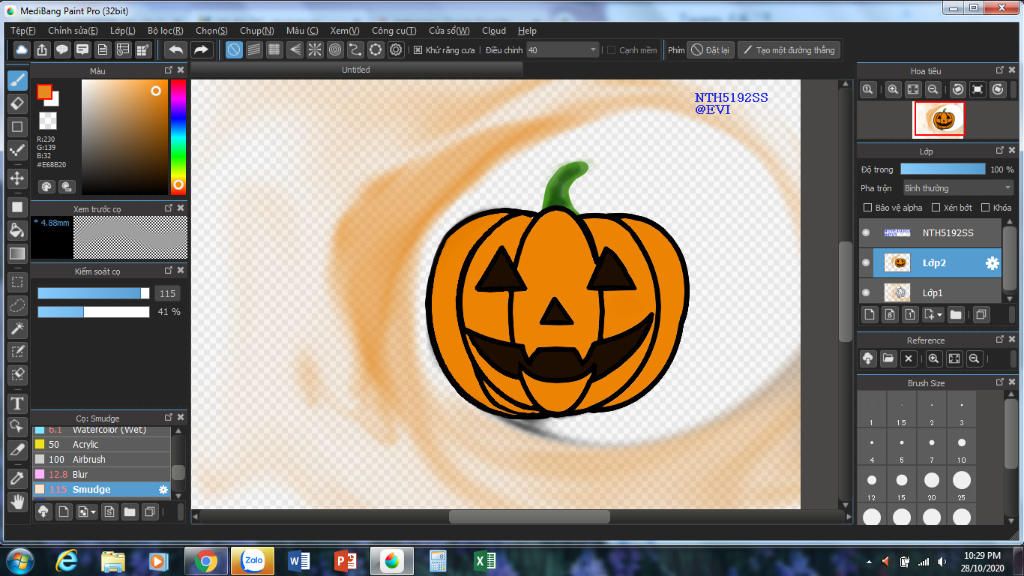Viewport: 1024px width, 576px height.
Task: Select the Hand tool
Action: (18, 502)
